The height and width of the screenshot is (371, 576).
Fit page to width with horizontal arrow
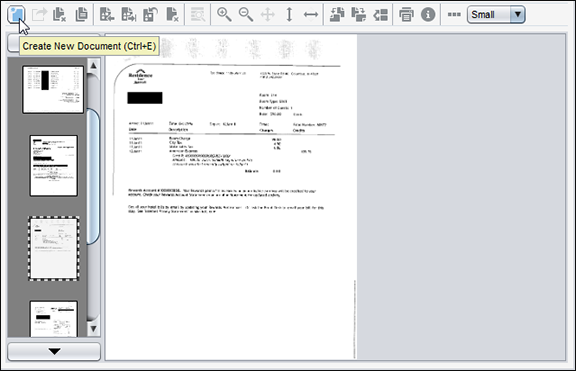pos(311,15)
